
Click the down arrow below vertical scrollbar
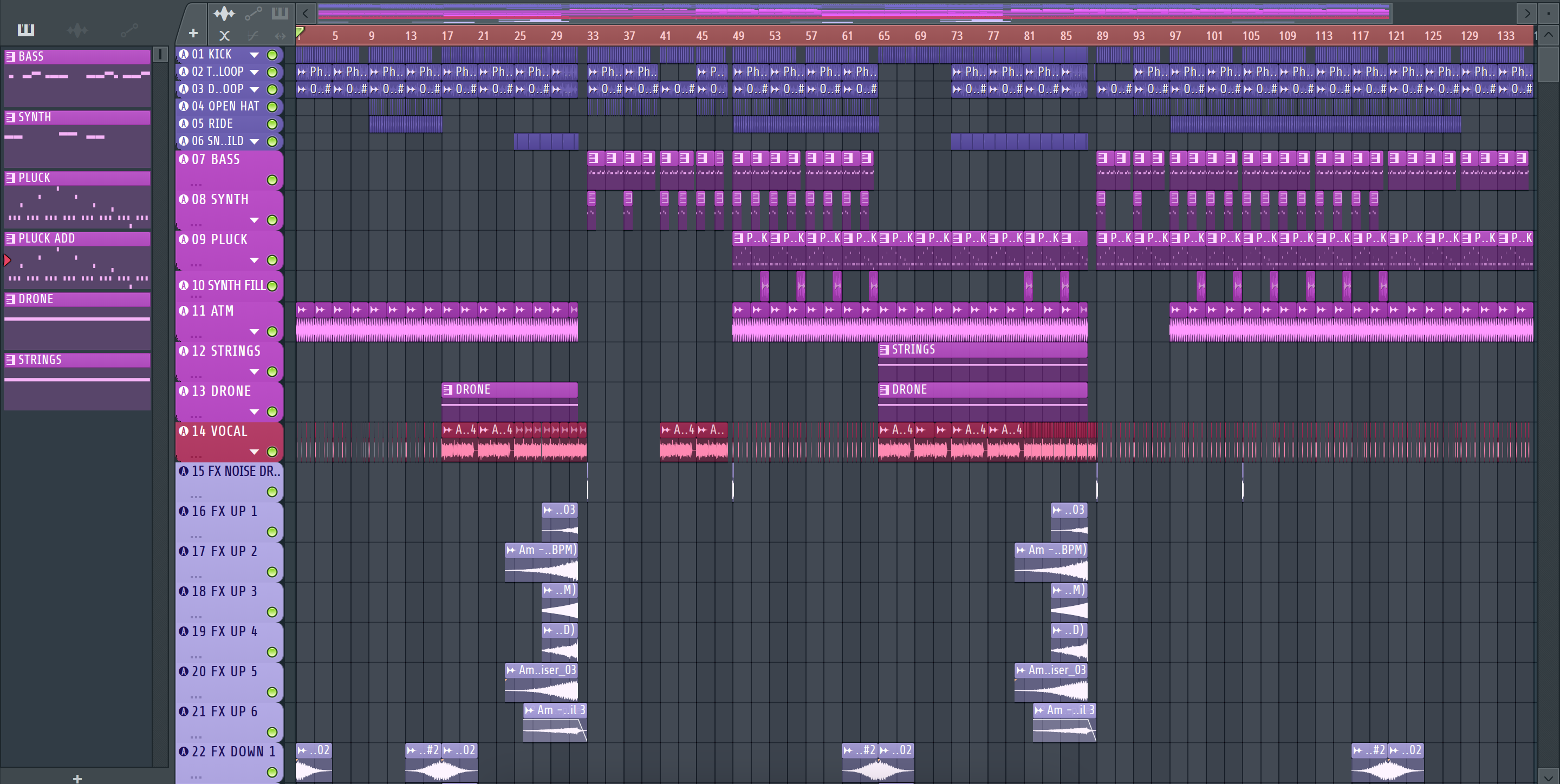1549,777
